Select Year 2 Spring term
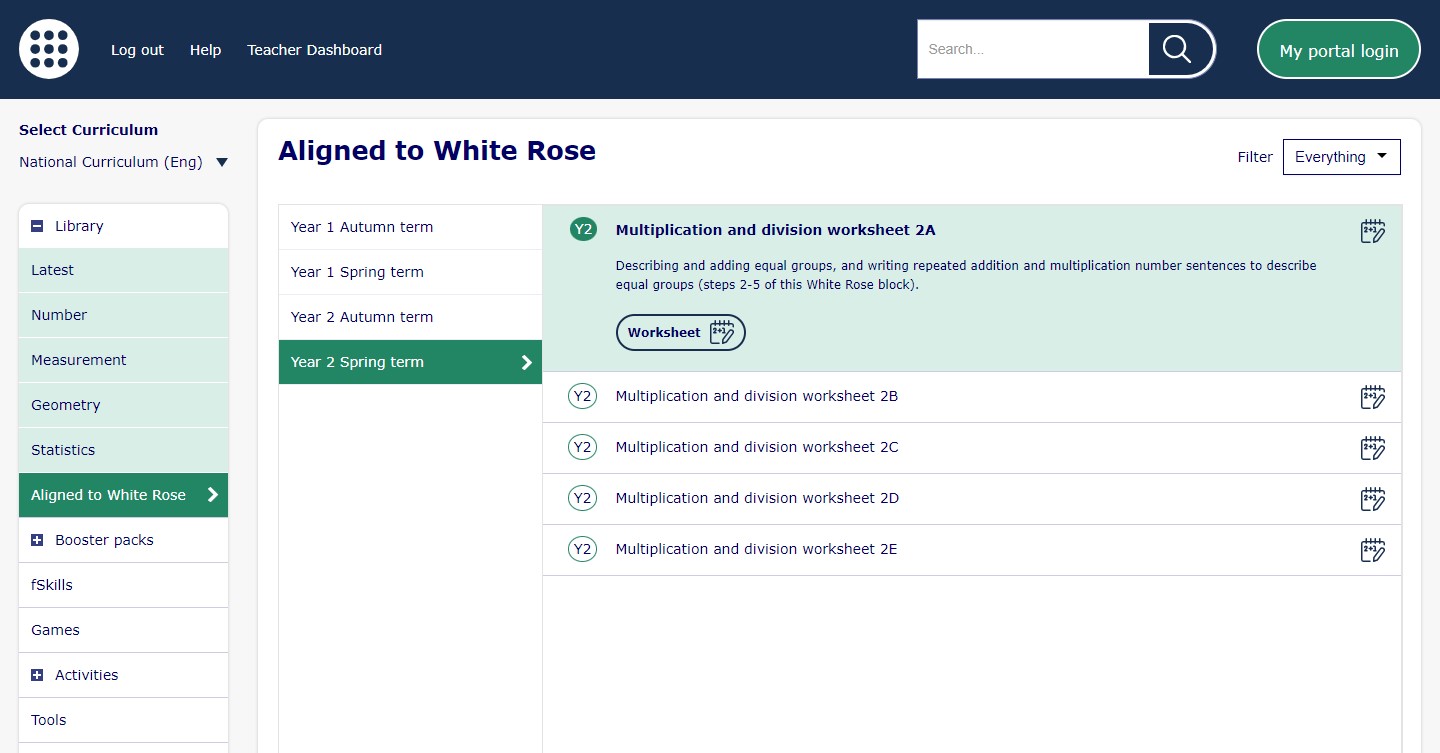 coord(410,362)
